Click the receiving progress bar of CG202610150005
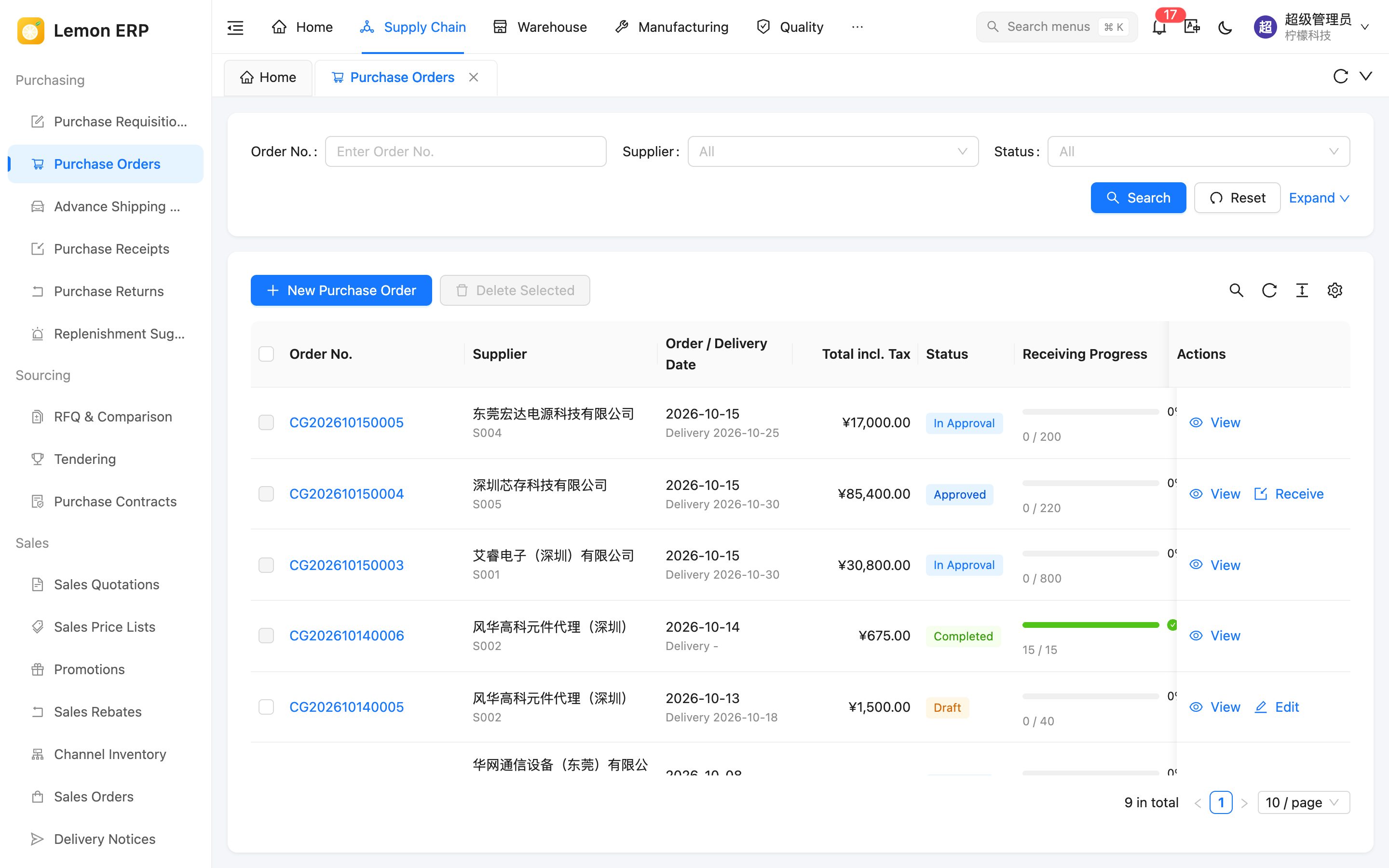 click(1090, 412)
